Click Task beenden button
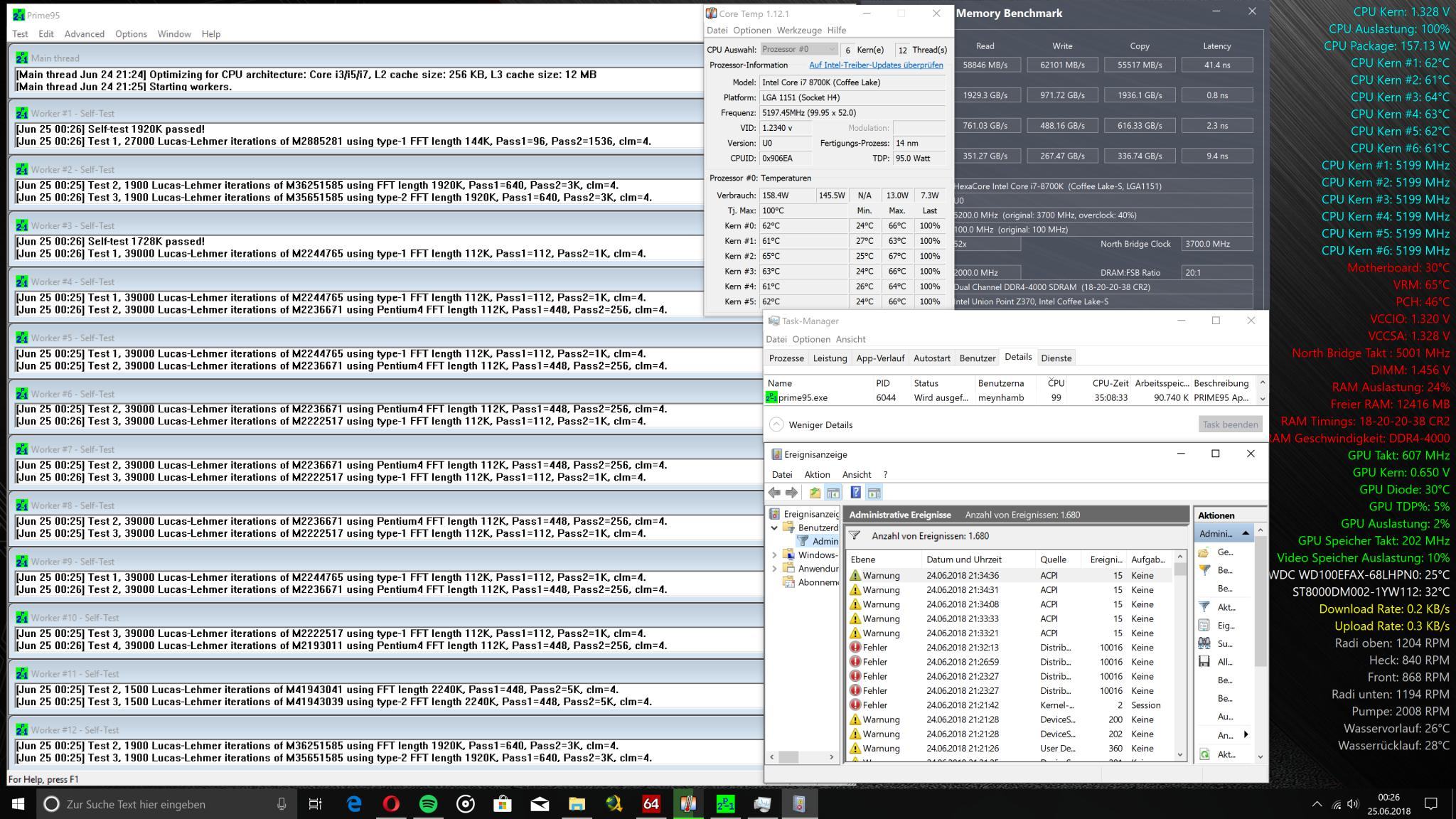Screen dimensions: 1456x819 [x=1230, y=424]
